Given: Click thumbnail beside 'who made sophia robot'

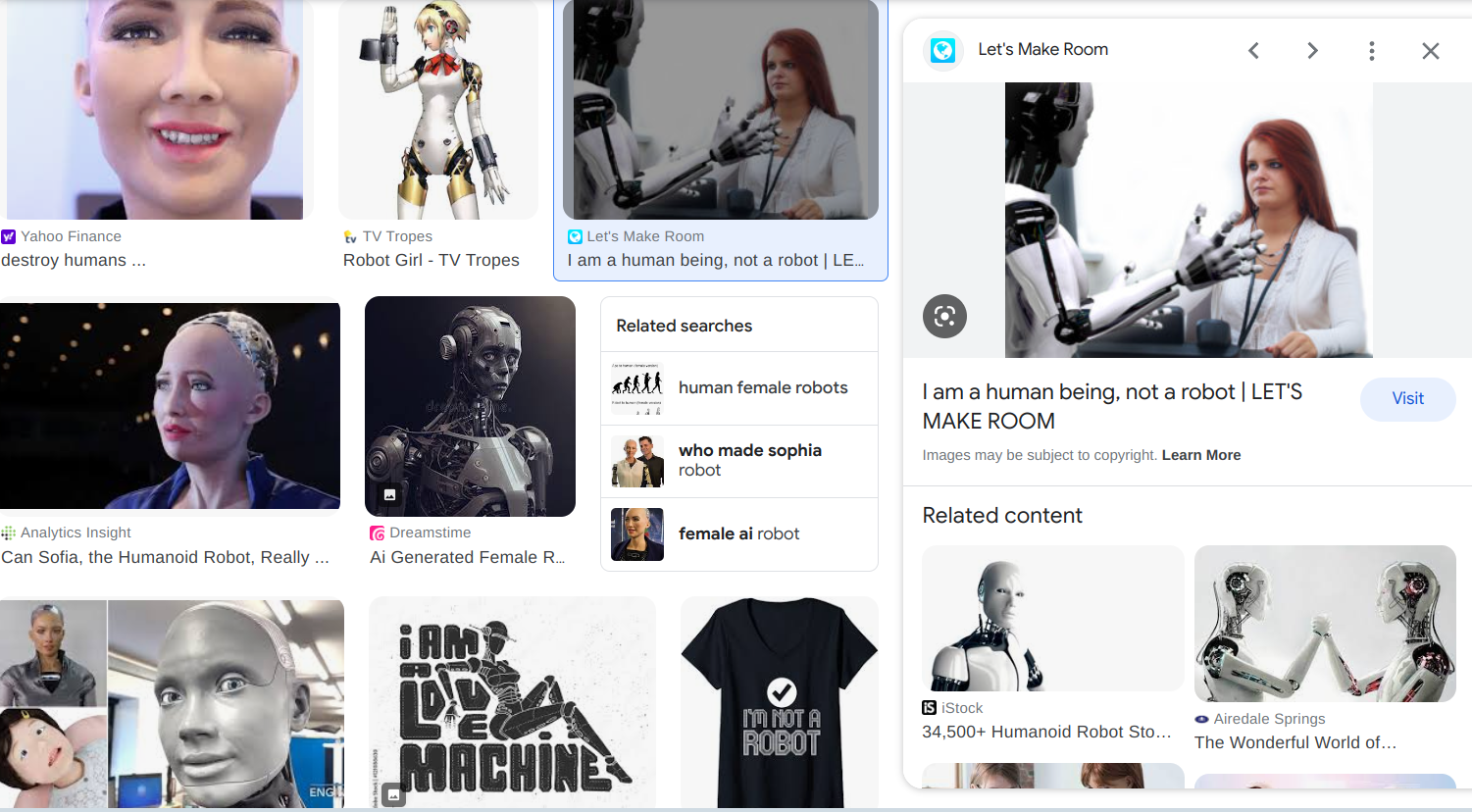Looking at the screenshot, I should coord(637,461).
